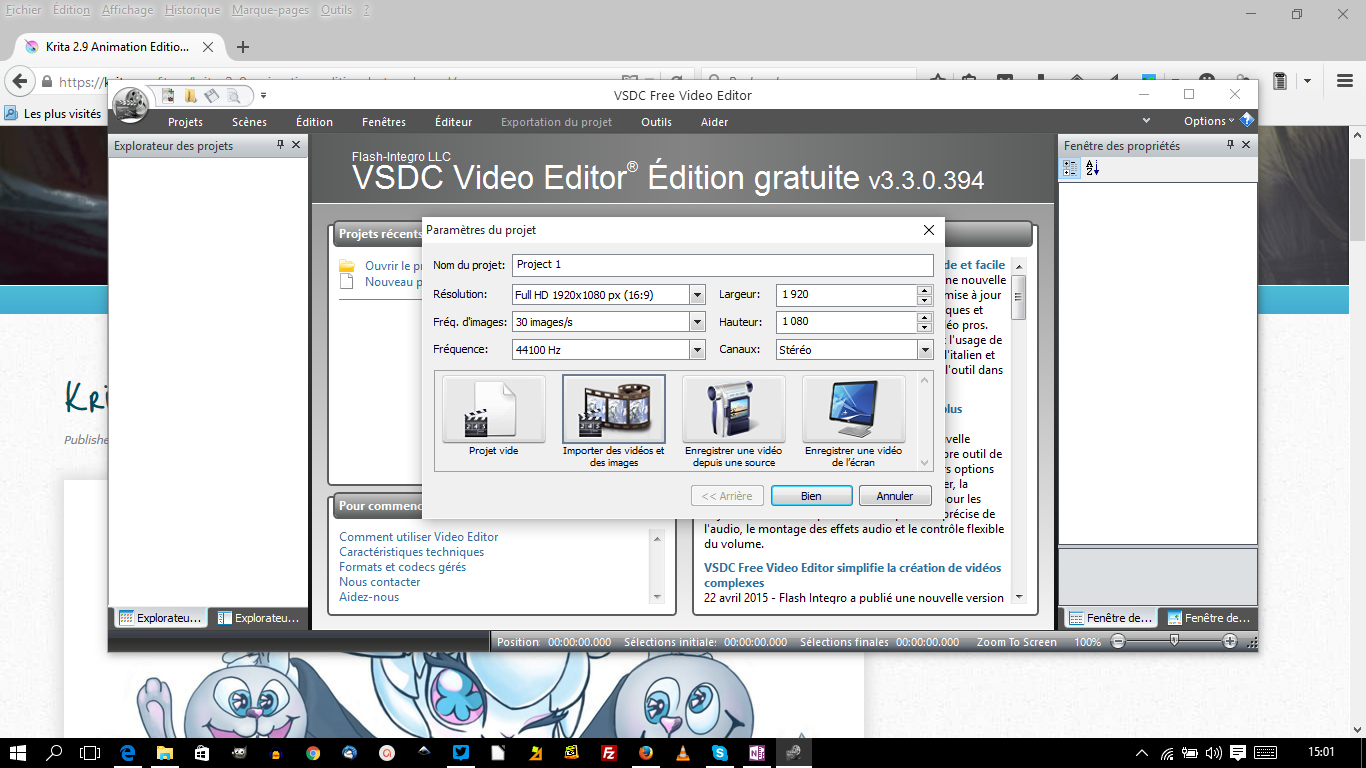The width and height of the screenshot is (1366, 768).
Task: Pin the Explorateur des projets panel
Action: click(x=281, y=145)
